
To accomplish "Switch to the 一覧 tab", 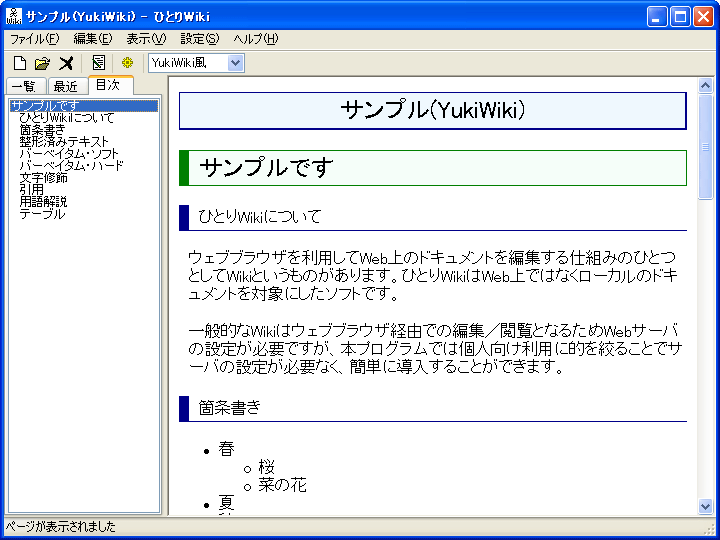I will click(x=27, y=86).
